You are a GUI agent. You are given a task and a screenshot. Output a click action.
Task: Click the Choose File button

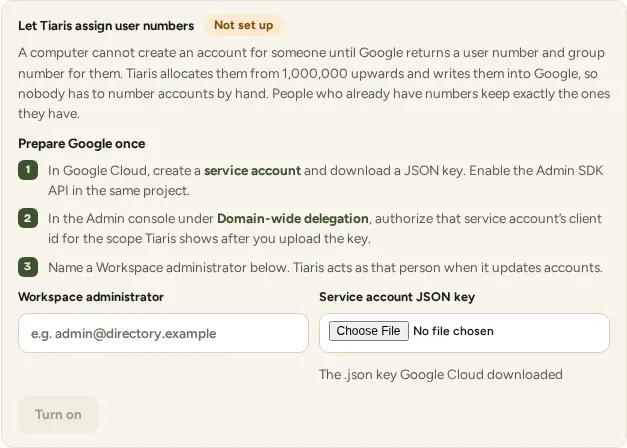click(369, 331)
